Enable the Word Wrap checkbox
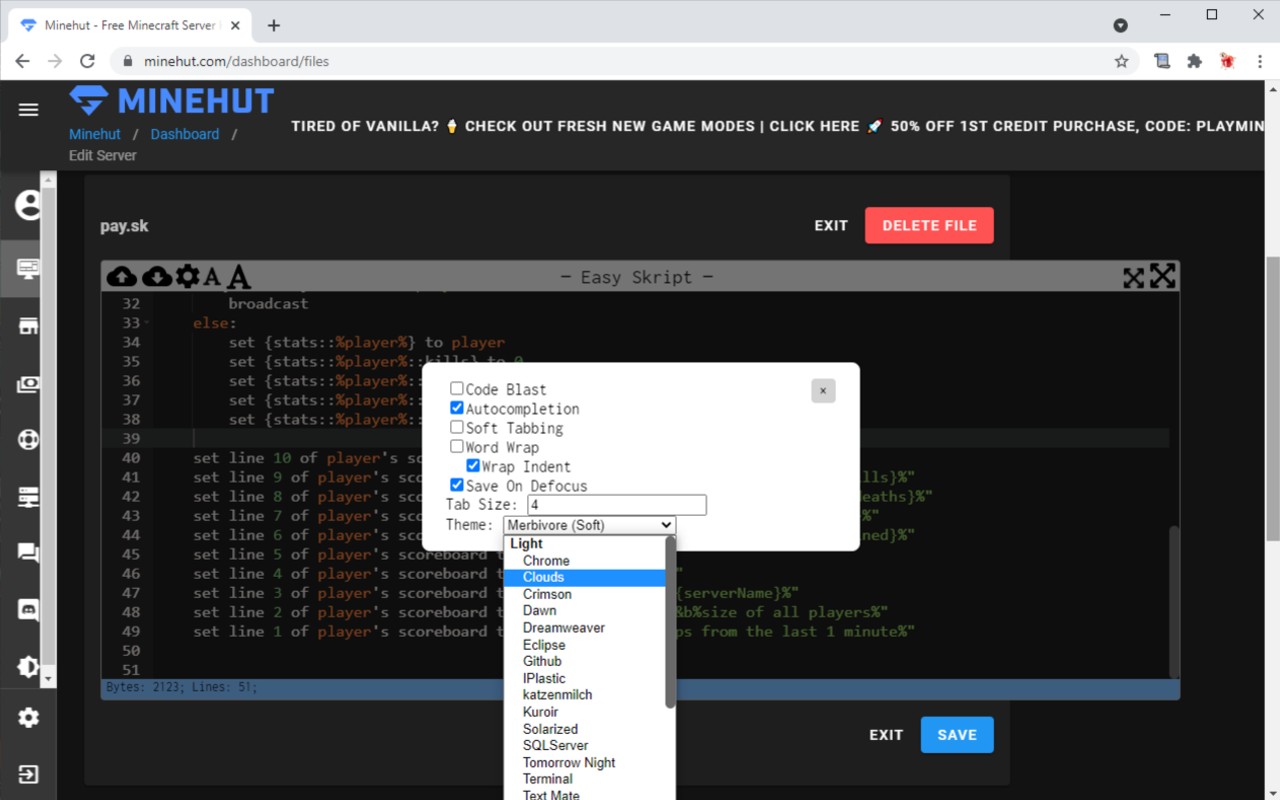Screen dimensions: 1280x800 (456, 447)
